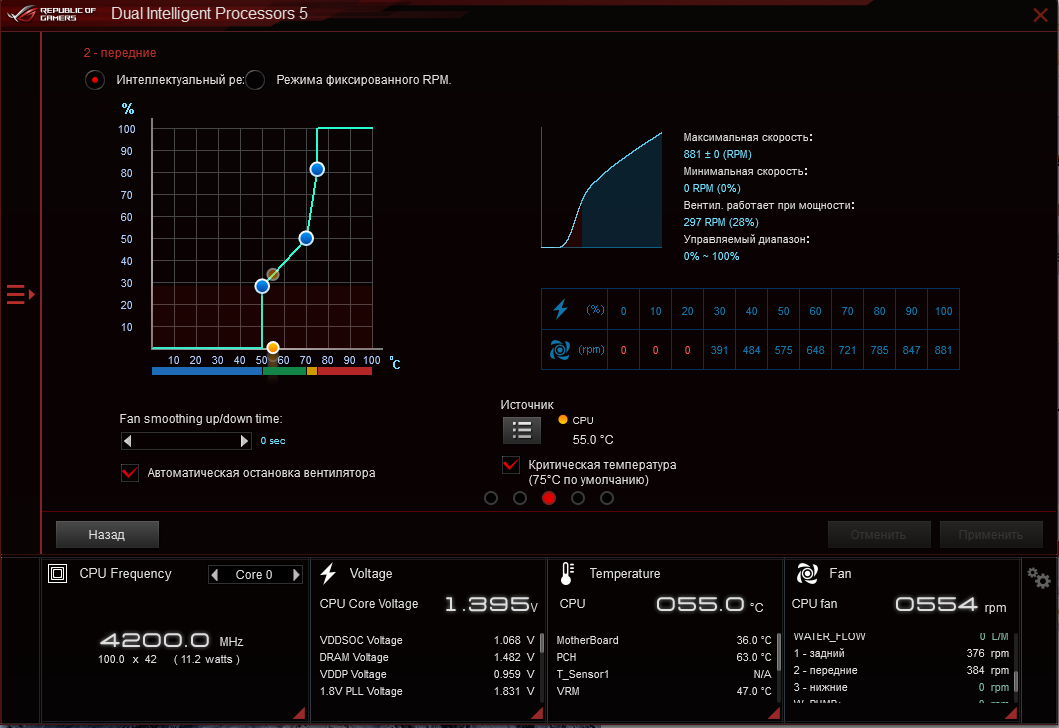The height and width of the screenshot is (728, 1059).
Task: Decrease fan smoothing time with left arrow
Action: click(127, 441)
